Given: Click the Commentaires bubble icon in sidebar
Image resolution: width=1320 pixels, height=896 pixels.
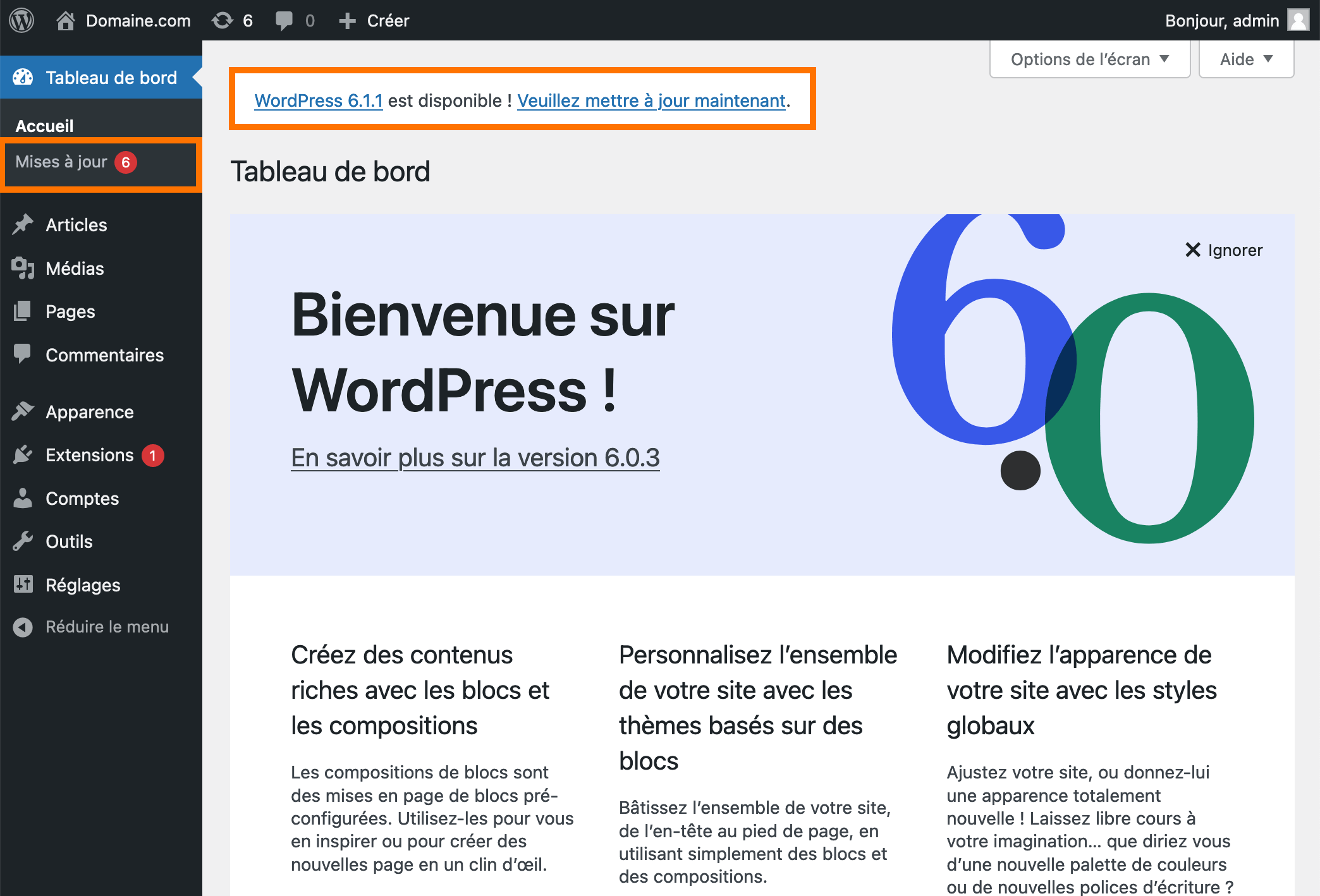Looking at the screenshot, I should point(23,354).
